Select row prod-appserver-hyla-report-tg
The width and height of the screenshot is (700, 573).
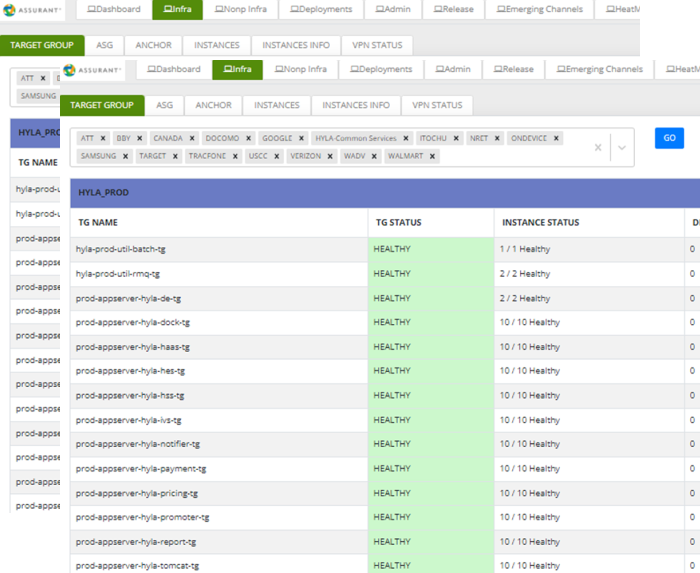pos(385,542)
